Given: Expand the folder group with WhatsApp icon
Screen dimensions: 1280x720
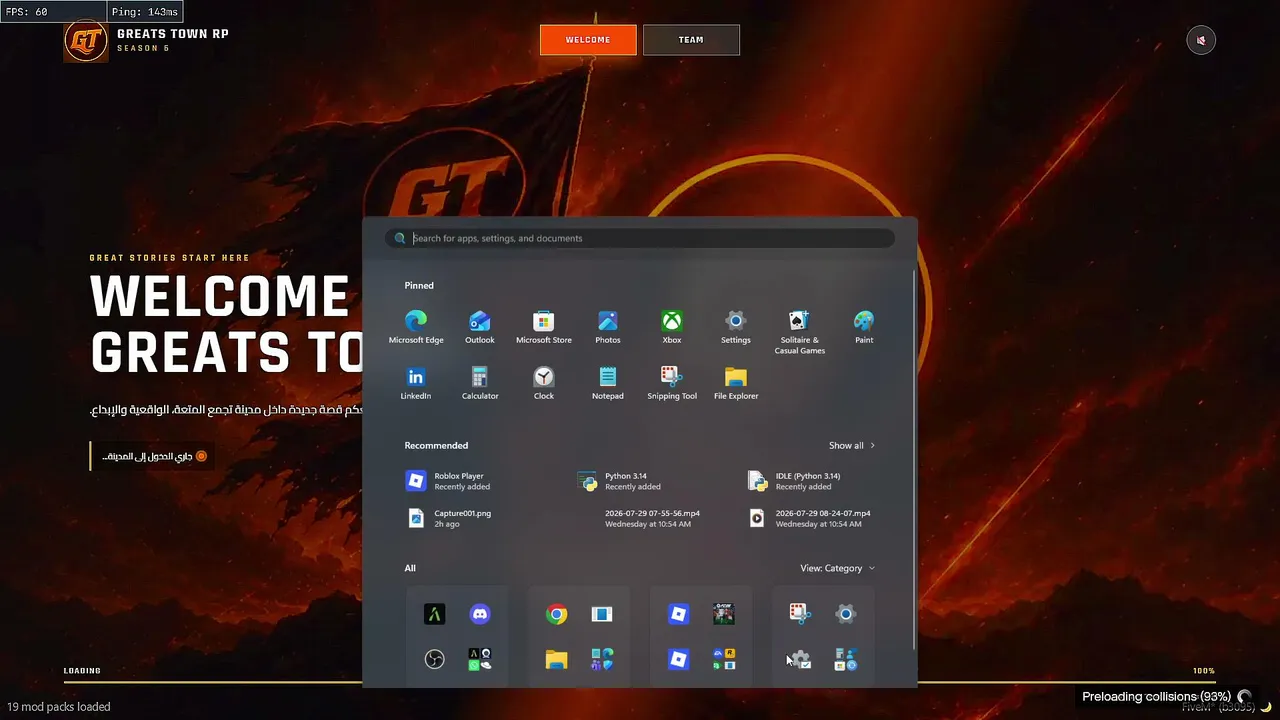Looking at the screenshot, I should point(480,660).
